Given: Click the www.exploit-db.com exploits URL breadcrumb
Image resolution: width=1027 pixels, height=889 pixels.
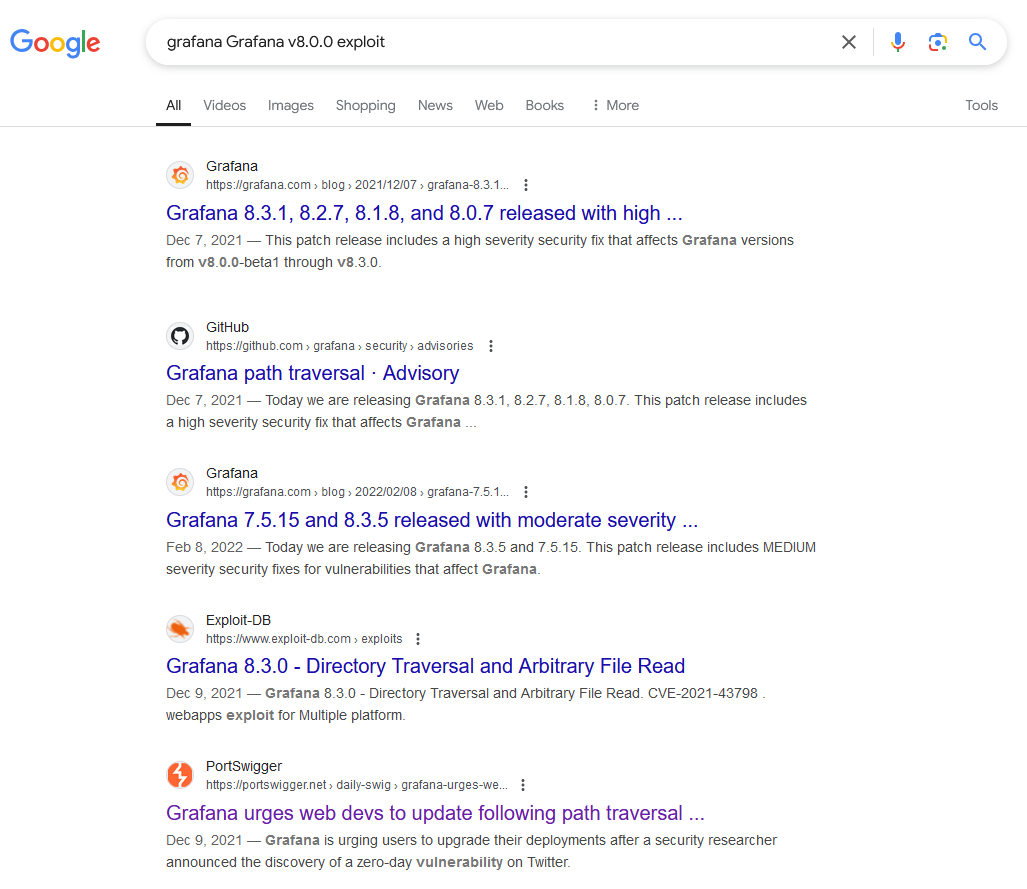Looking at the screenshot, I should click(304, 639).
